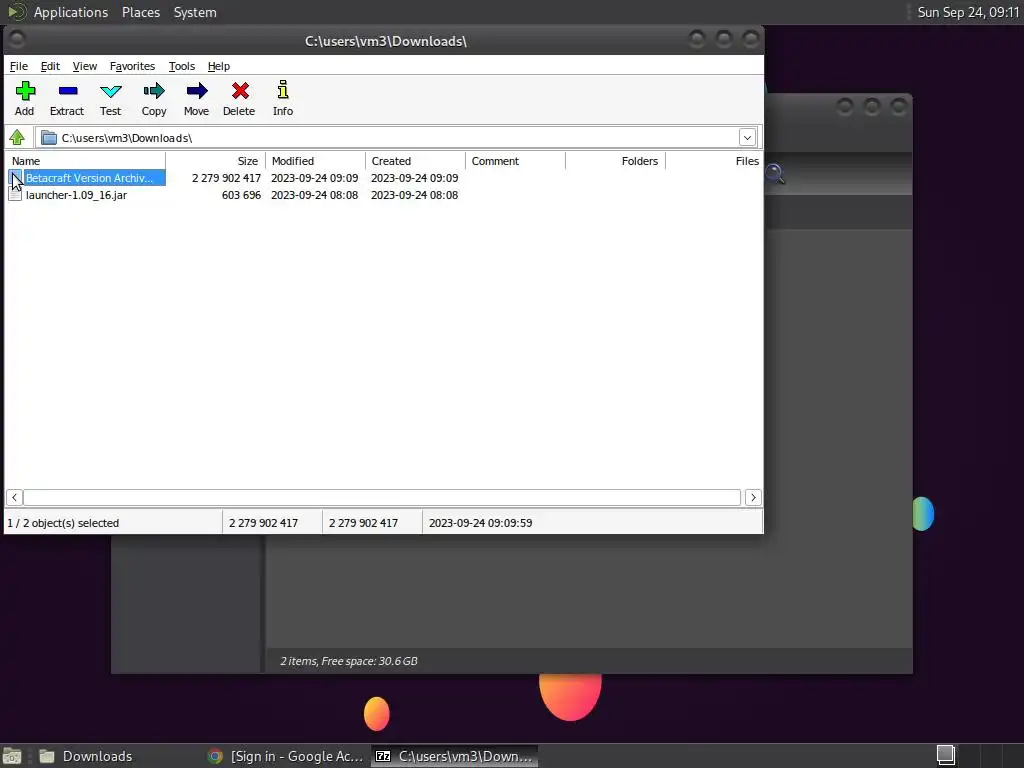Click status text '1 / 2 object(s) selected'
1024x768 pixels.
point(63,523)
